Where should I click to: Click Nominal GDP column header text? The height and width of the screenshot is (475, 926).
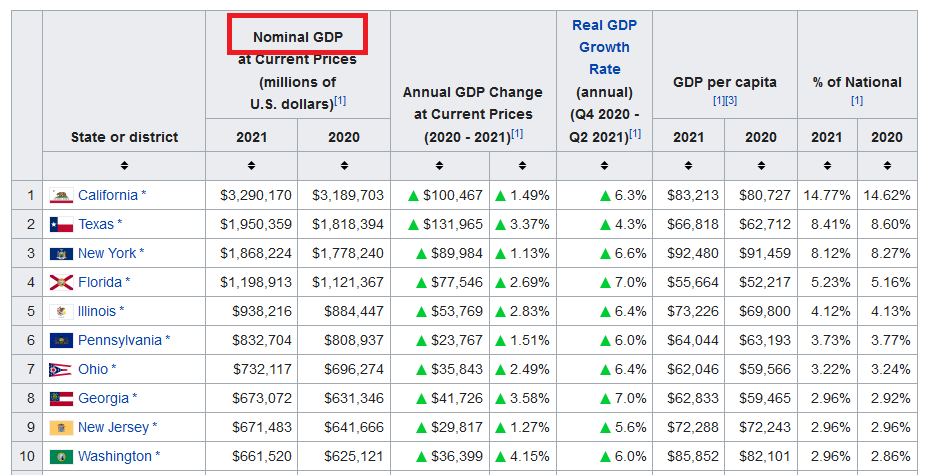click(297, 37)
